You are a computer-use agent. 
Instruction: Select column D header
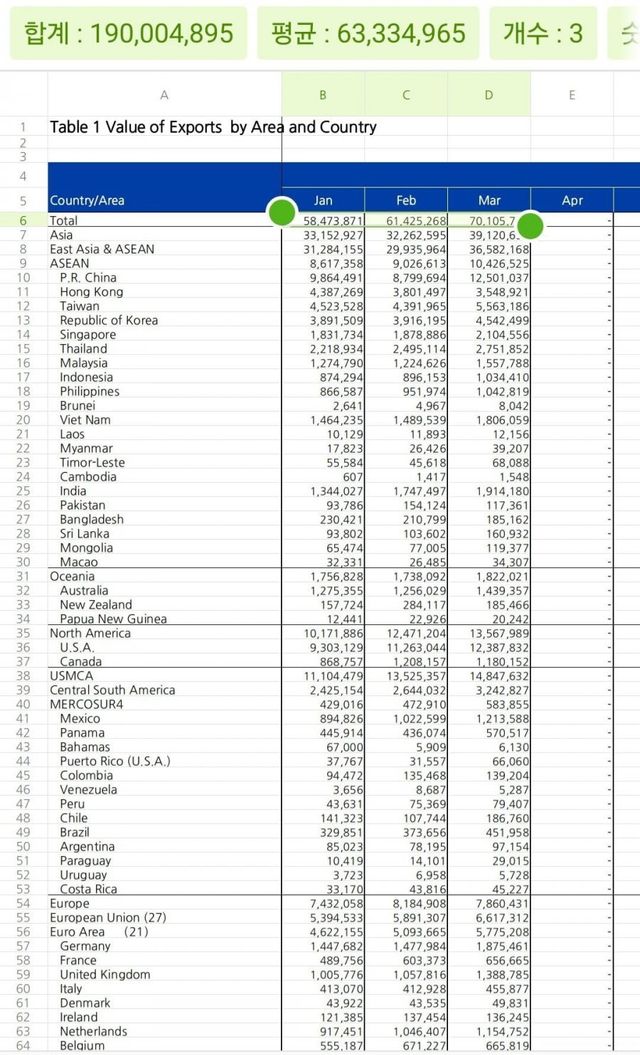(x=489, y=95)
